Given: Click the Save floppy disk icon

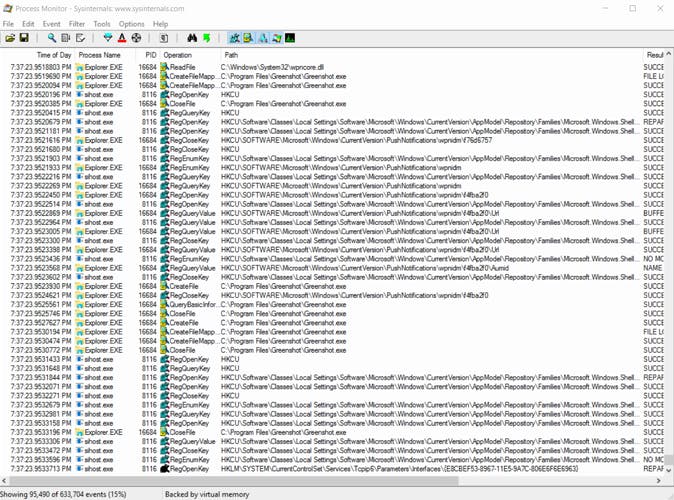Looking at the screenshot, I should click(24, 38).
